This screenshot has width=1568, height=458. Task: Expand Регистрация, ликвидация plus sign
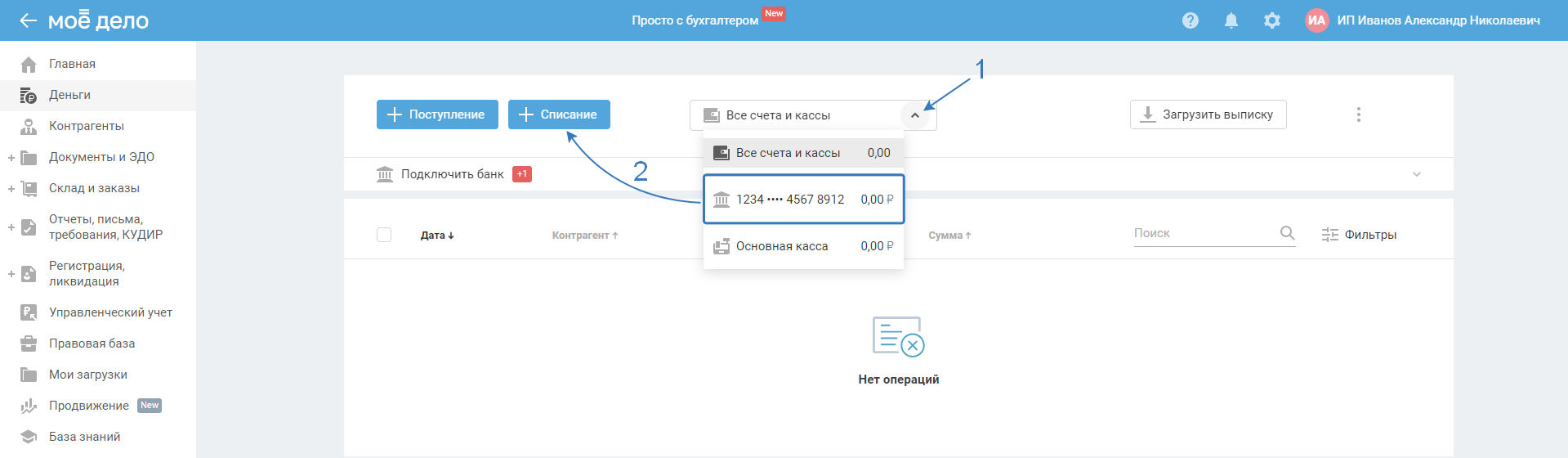pos(11,273)
